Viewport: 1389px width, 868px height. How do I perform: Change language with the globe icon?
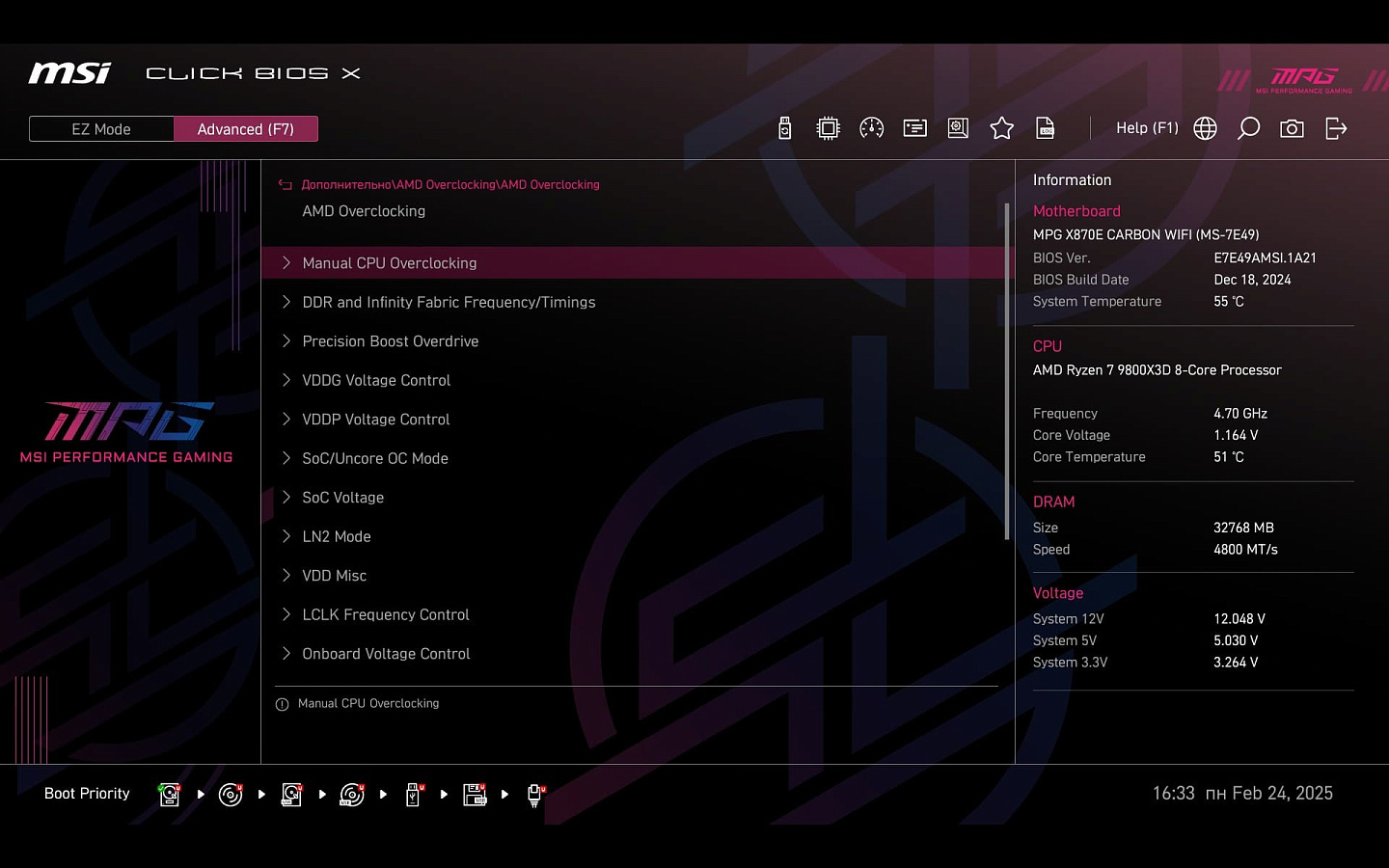pyautogui.click(x=1205, y=128)
